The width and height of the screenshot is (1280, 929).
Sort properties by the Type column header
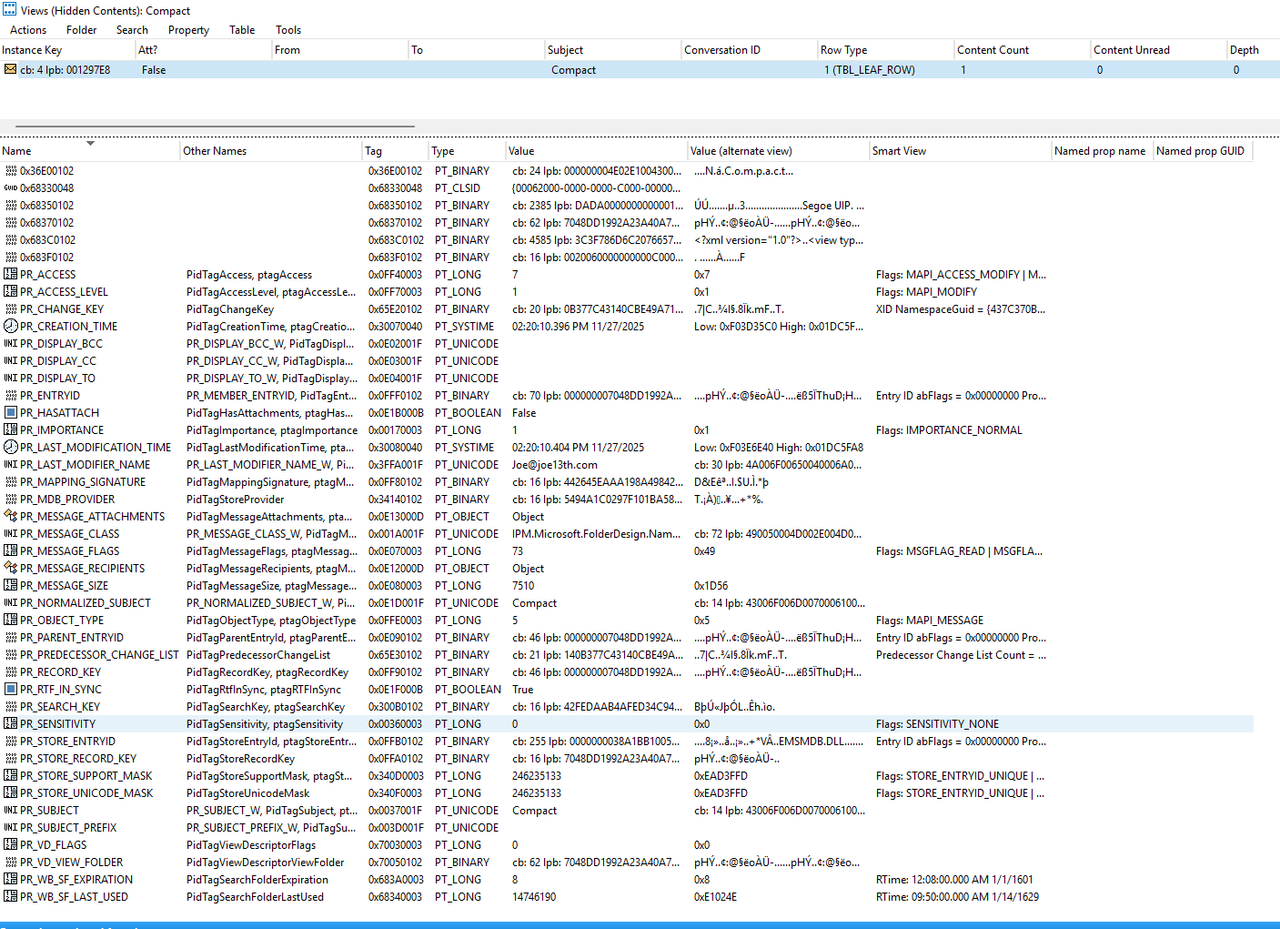point(467,151)
